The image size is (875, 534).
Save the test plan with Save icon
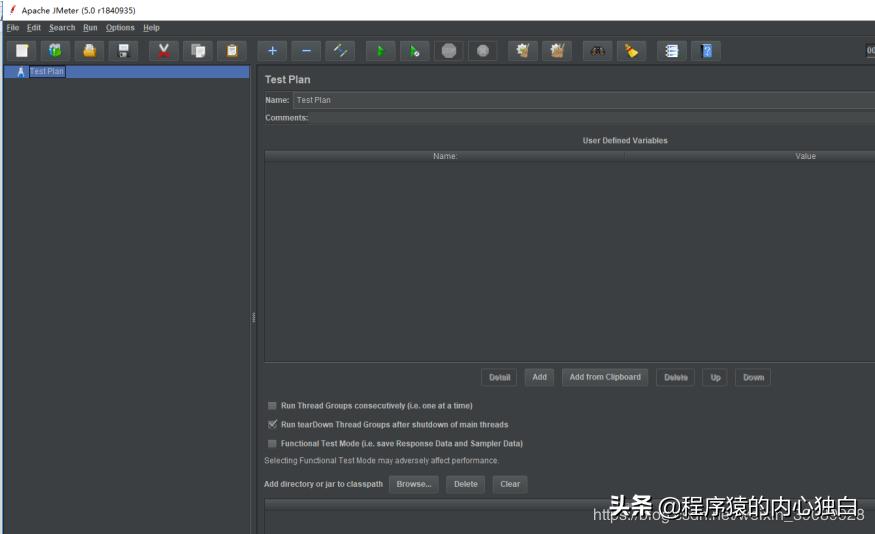coord(123,51)
